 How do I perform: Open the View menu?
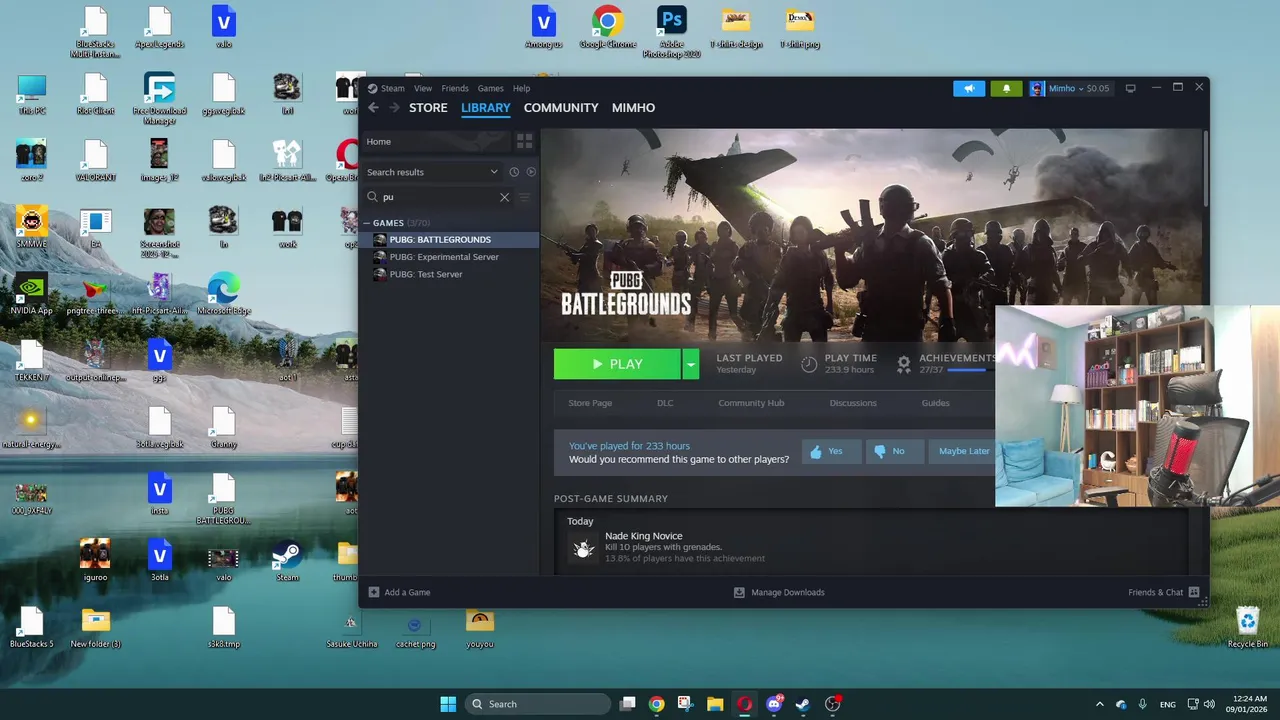point(423,88)
